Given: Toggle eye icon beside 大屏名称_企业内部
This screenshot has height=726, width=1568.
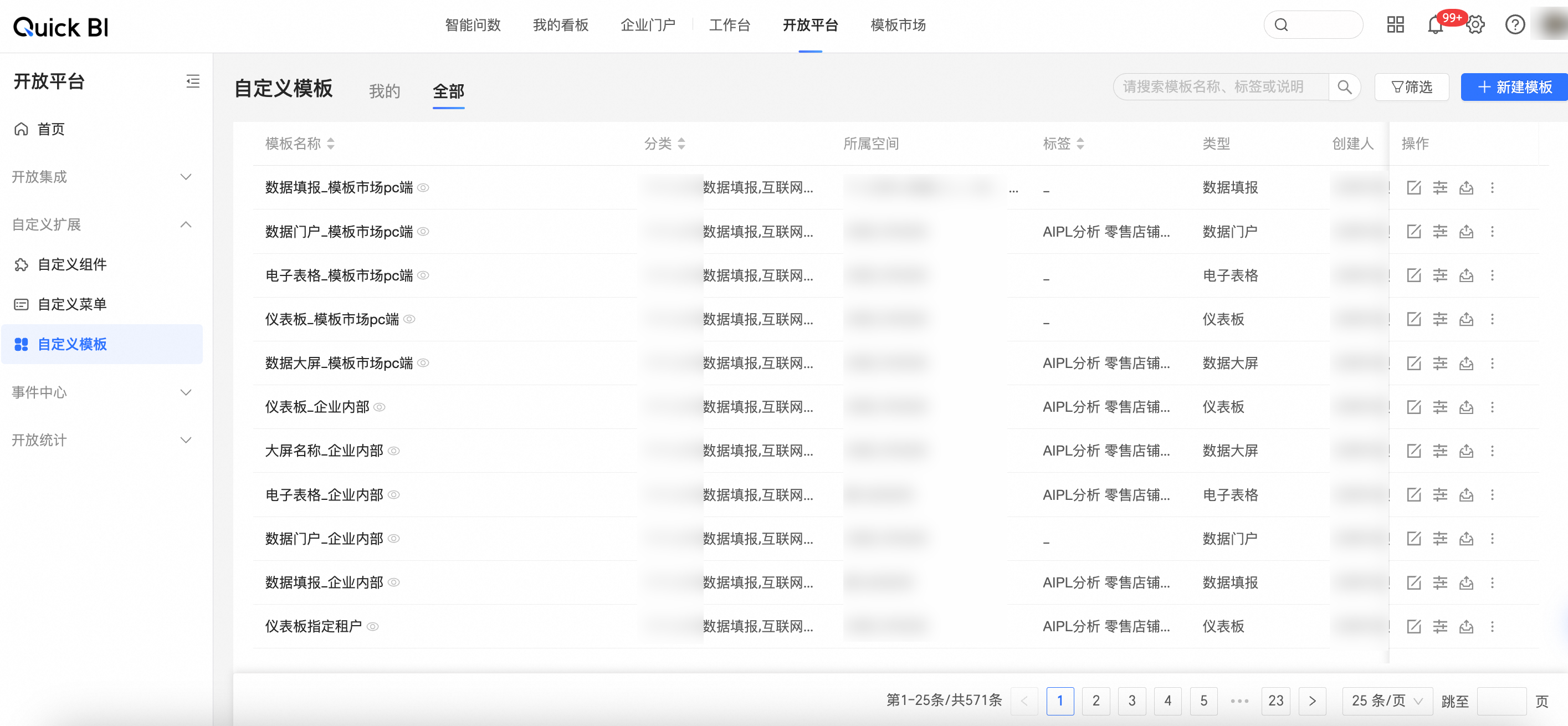Looking at the screenshot, I should click(394, 451).
